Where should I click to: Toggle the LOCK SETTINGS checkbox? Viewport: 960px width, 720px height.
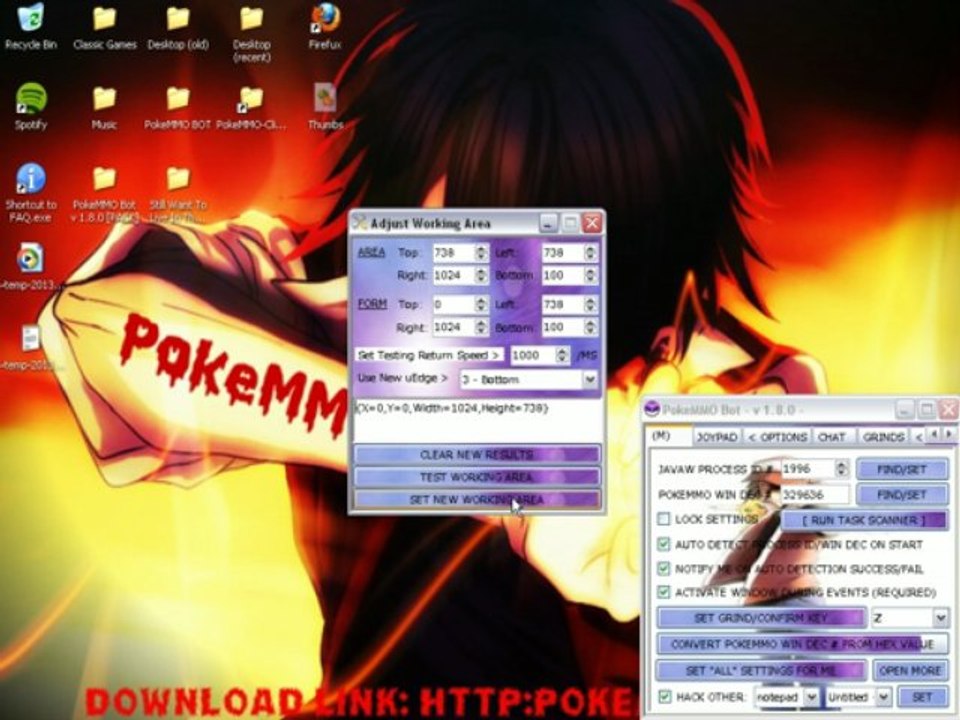pos(664,519)
